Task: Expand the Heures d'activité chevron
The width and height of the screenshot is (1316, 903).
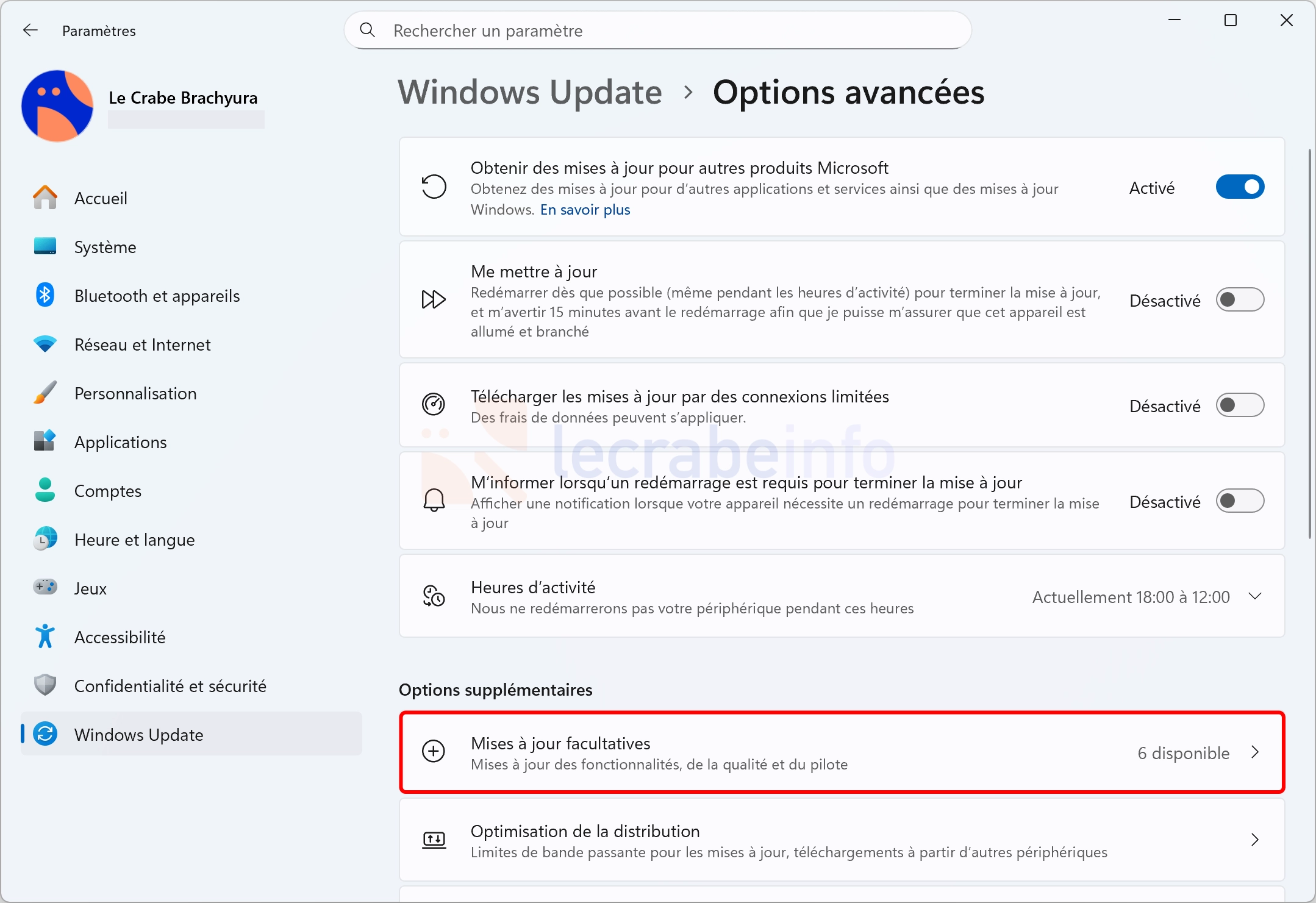Action: tap(1255, 596)
